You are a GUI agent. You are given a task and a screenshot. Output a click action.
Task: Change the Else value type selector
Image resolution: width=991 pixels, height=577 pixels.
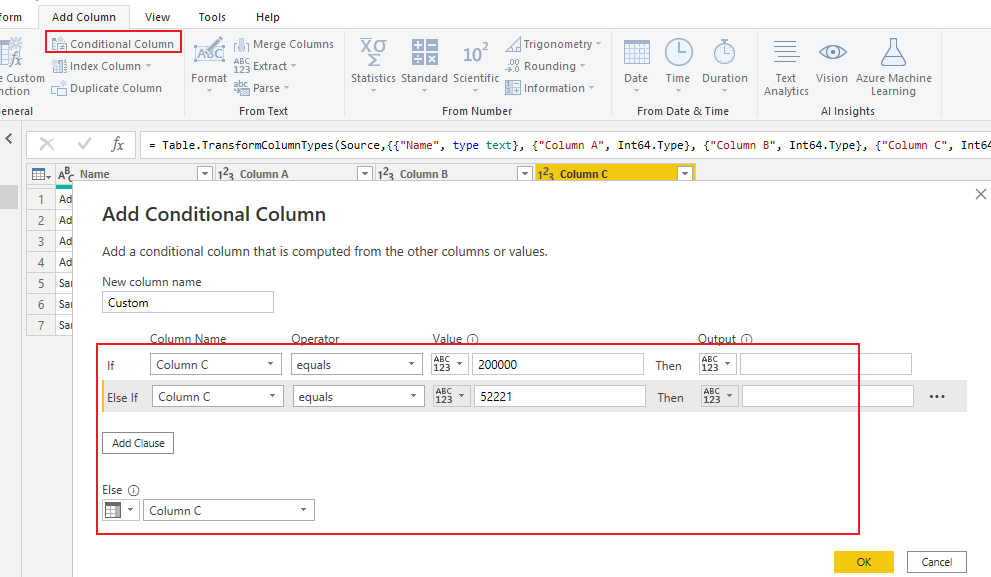point(121,510)
